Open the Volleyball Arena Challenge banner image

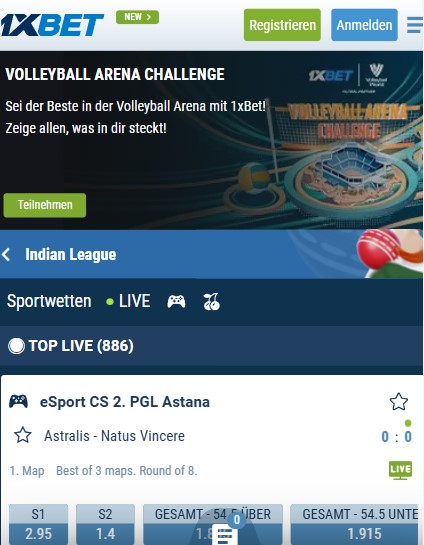tap(211, 140)
